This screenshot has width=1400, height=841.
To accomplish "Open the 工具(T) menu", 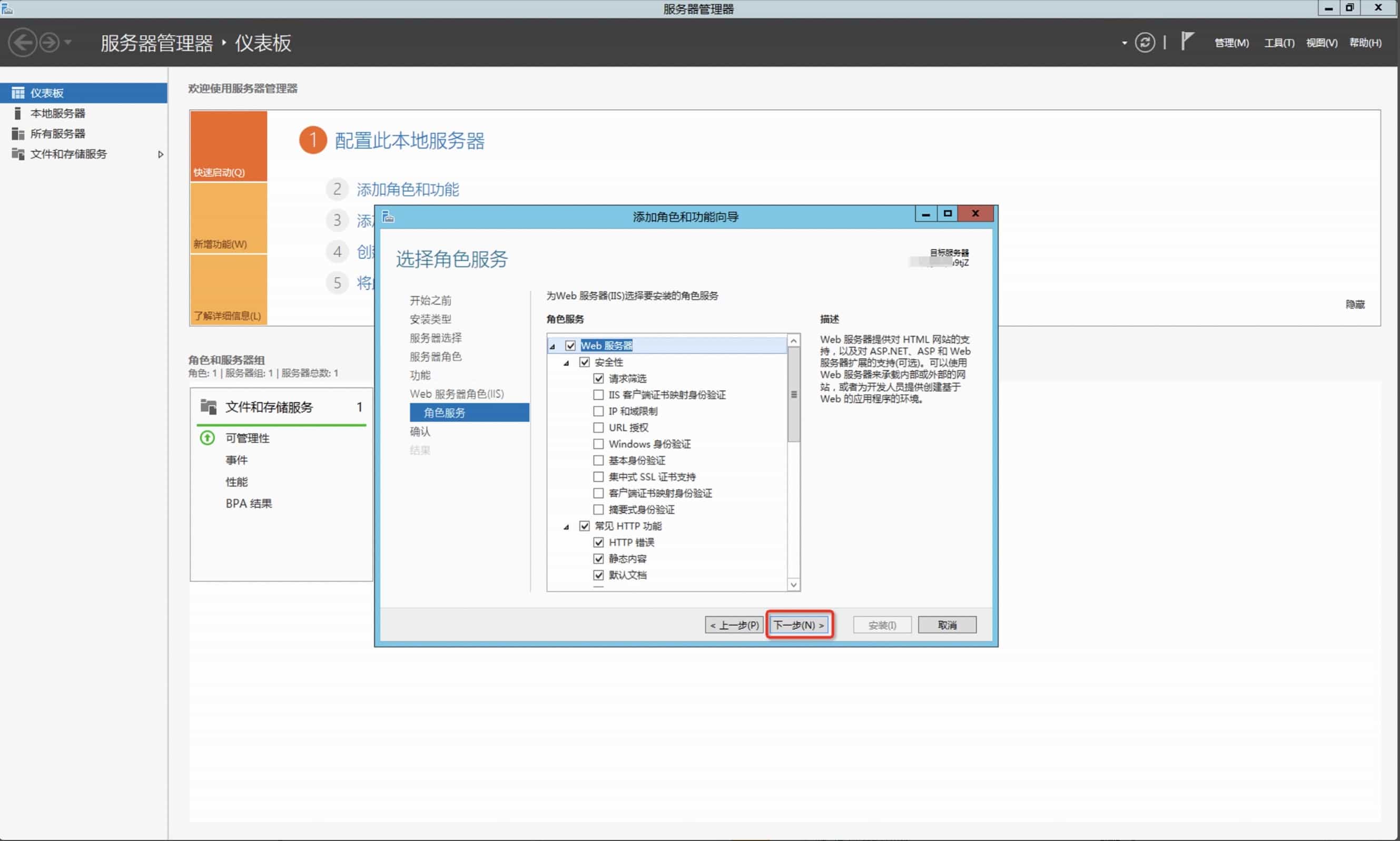I will point(1279,43).
